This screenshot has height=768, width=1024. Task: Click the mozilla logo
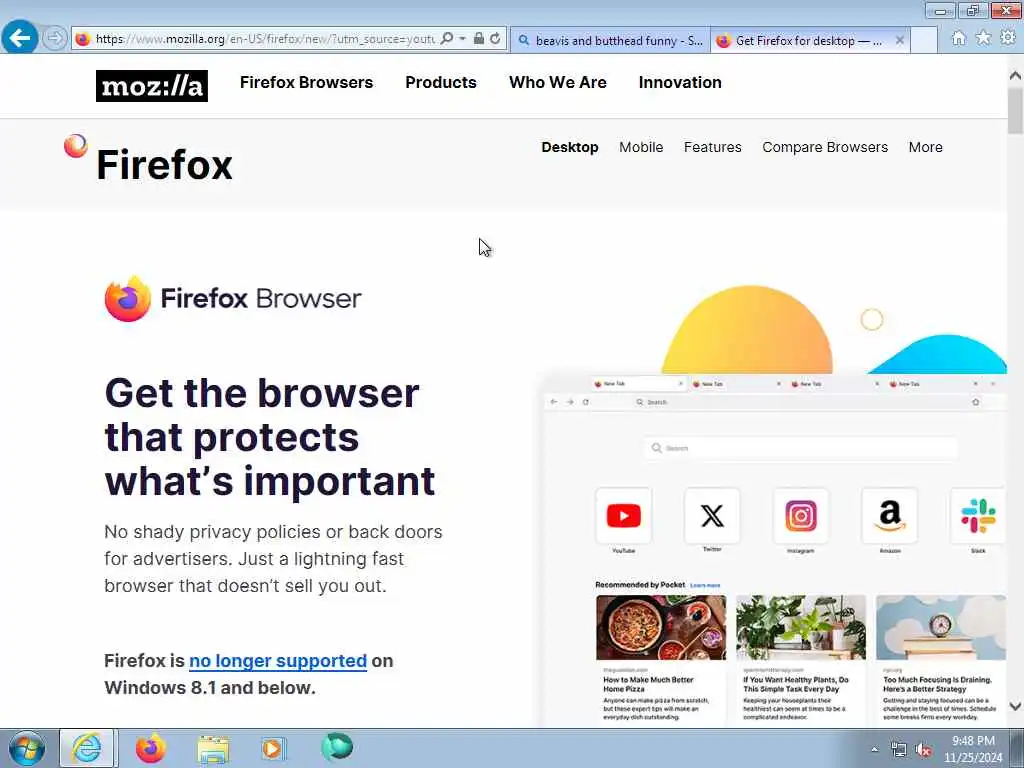152,86
